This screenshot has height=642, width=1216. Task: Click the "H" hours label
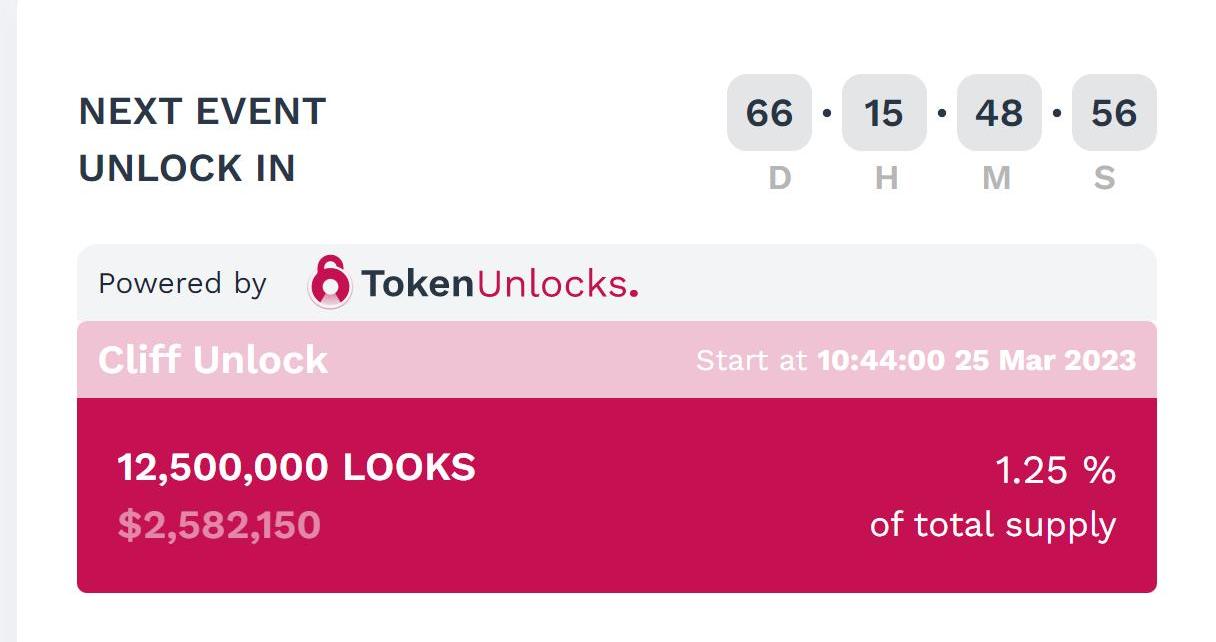886,179
